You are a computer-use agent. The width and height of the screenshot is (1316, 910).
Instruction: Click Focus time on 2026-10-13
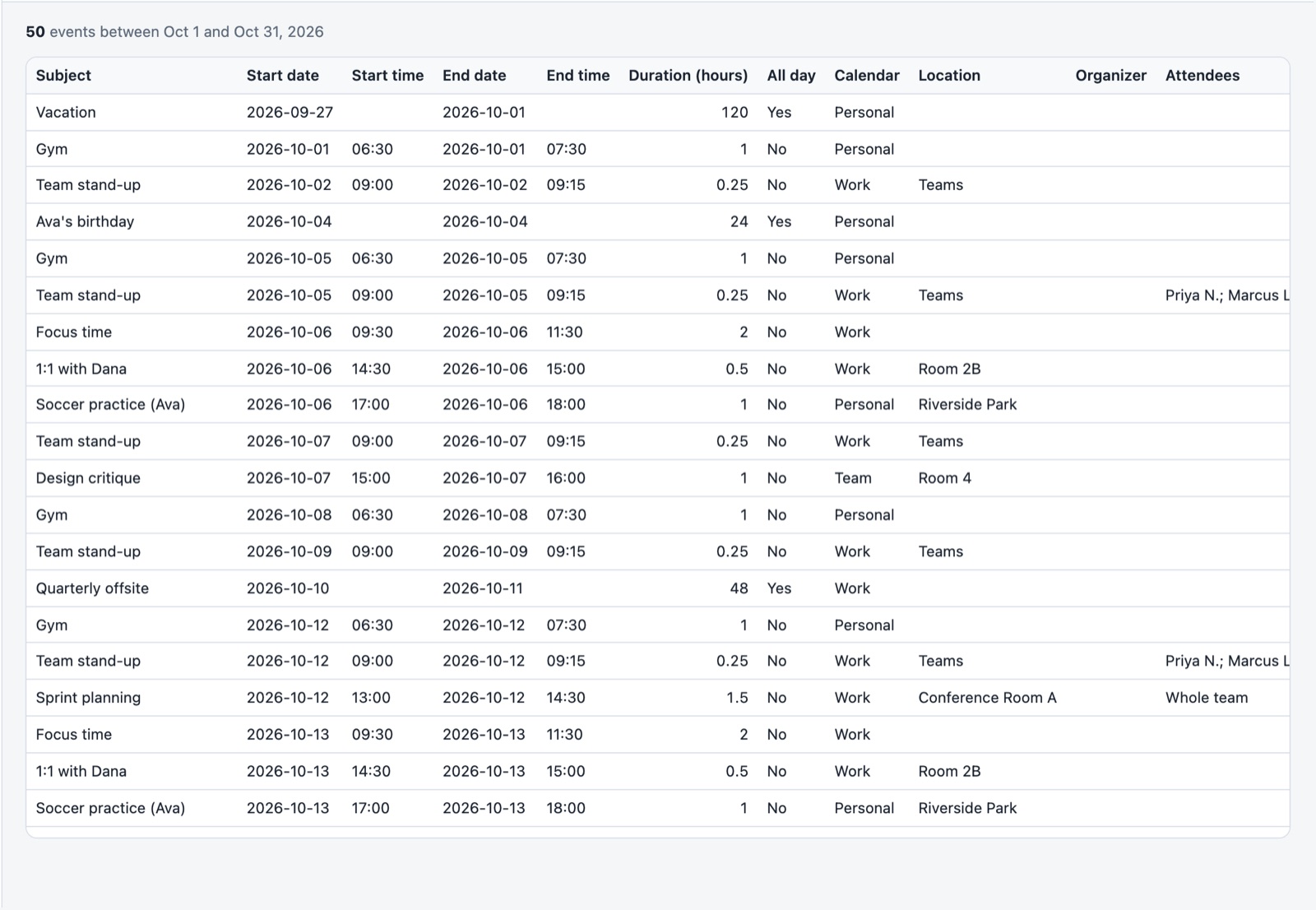coord(74,735)
